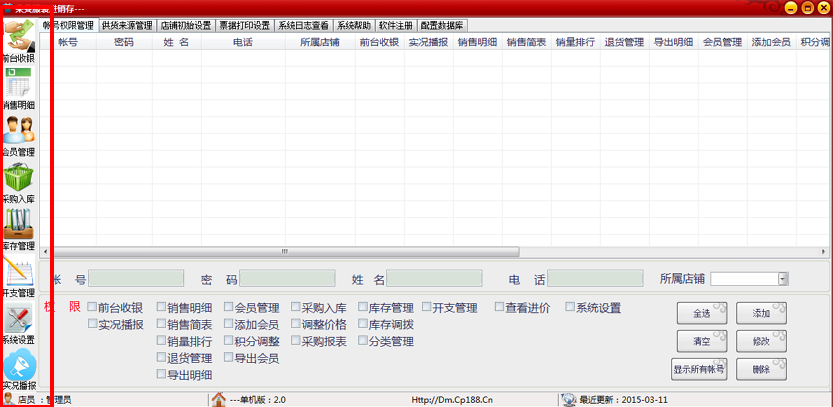Click the 显示所有帐号 button
Image resolution: width=833 pixels, height=407 pixels.
pyautogui.click(x=699, y=369)
